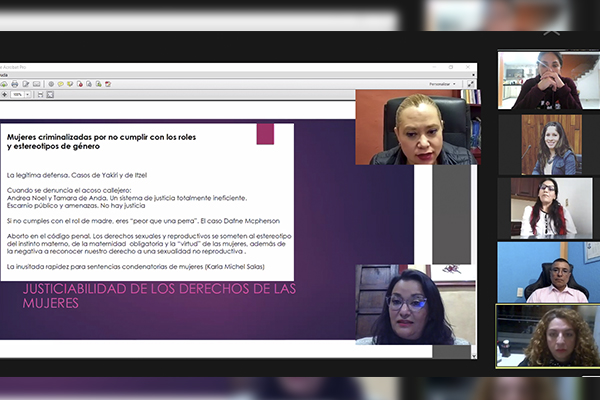This screenshot has height=400, width=600.
Task: Select the top gallery tile with the staircase
Action: pos(549,80)
